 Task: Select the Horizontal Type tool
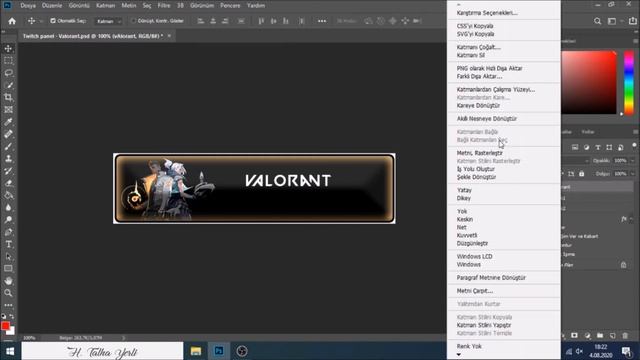pyautogui.click(x=8, y=244)
